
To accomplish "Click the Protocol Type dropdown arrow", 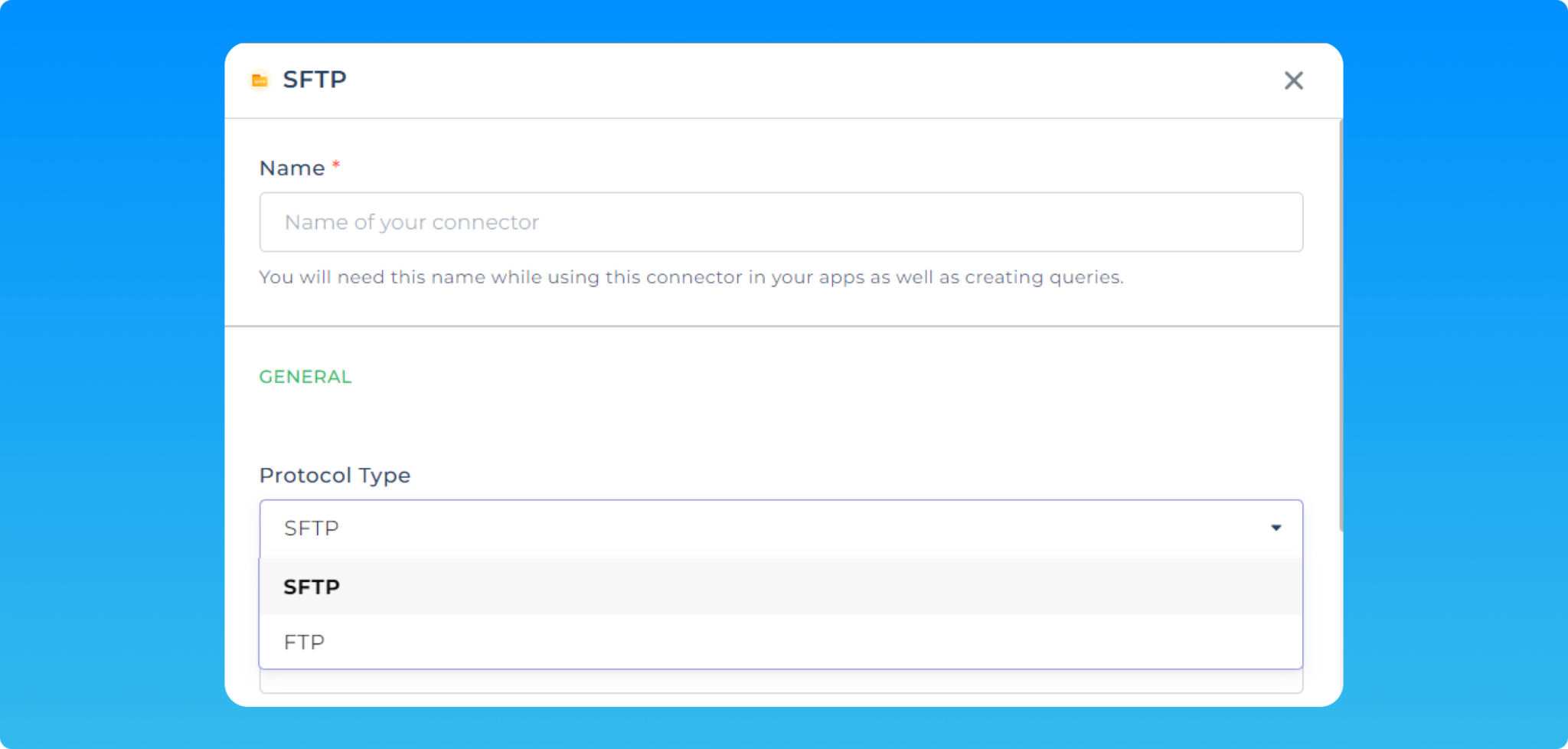I will click(x=1276, y=528).
